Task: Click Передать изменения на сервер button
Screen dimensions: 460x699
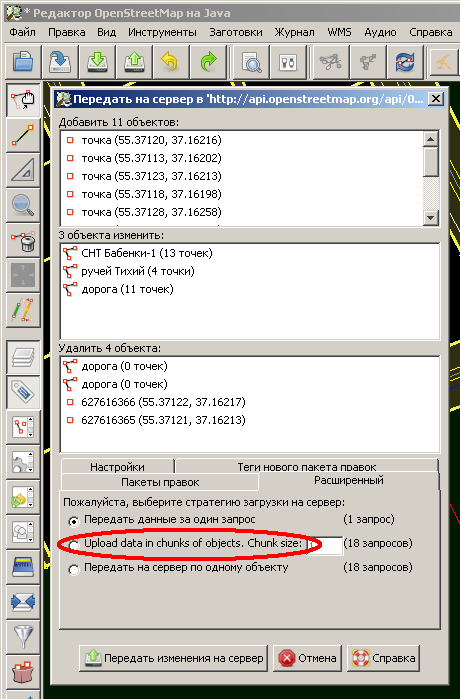Action: point(173,658)
